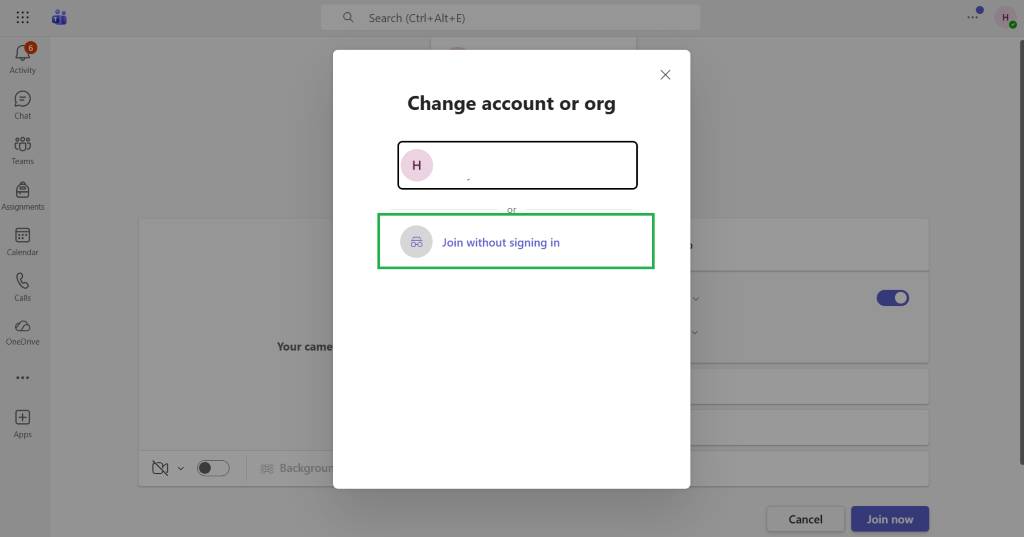This screenshot has width=1024, height=537.
Task: Open the Apps store icon
Action: [x=22, y=423]
